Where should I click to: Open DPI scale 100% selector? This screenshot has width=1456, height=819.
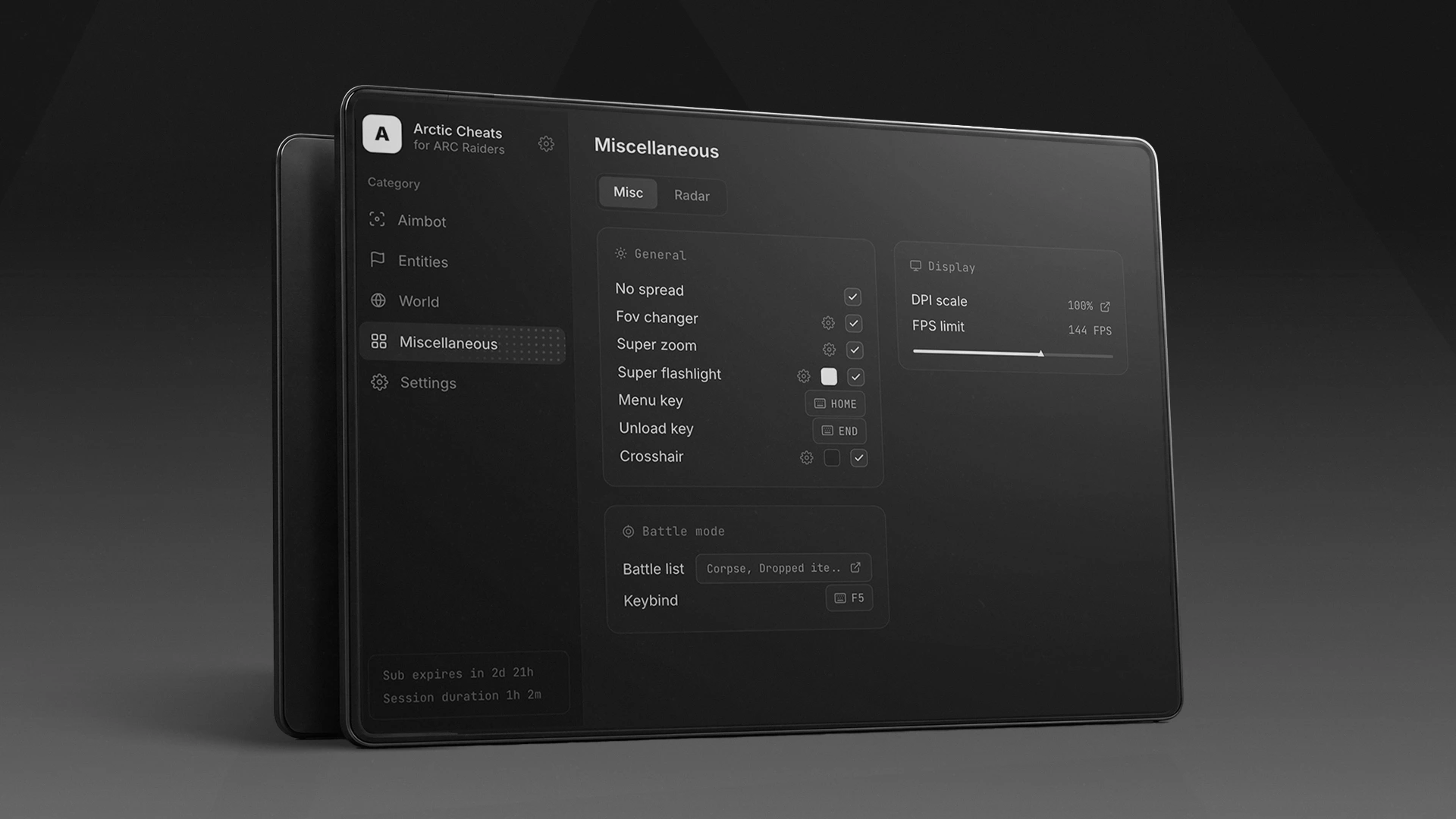[1089, 306]
